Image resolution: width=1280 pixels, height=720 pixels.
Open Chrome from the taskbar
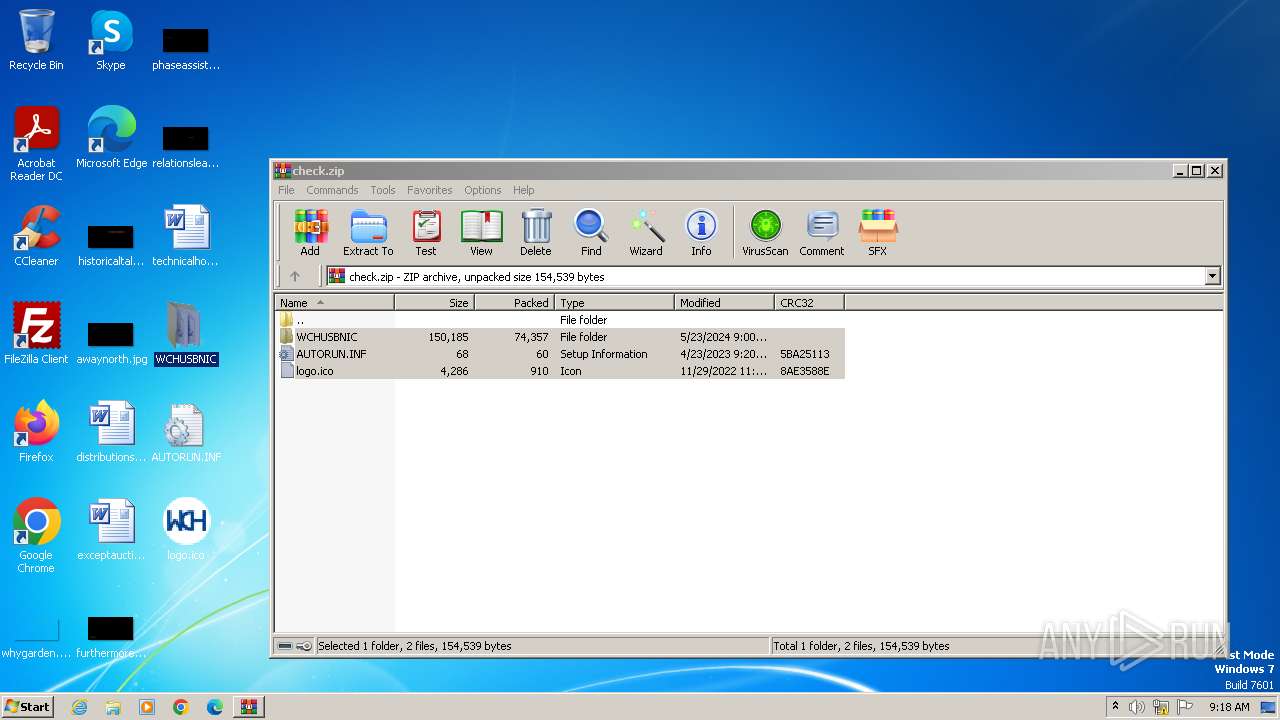click(x=181, y=707)
